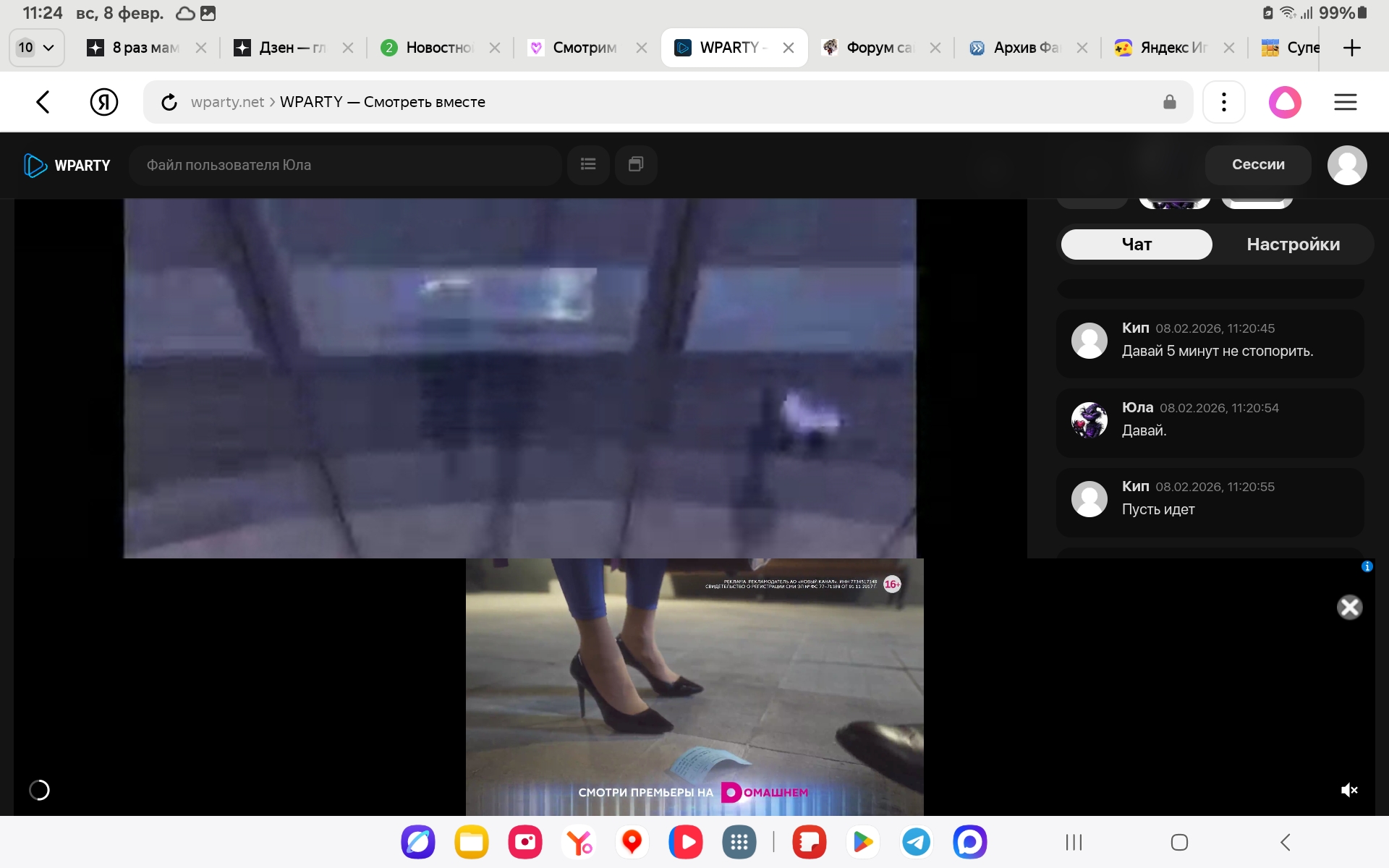Click the Yandex home logo button
Image resolution: width=1389 pixels, height=868 pixels.
[x=104, y=102]
